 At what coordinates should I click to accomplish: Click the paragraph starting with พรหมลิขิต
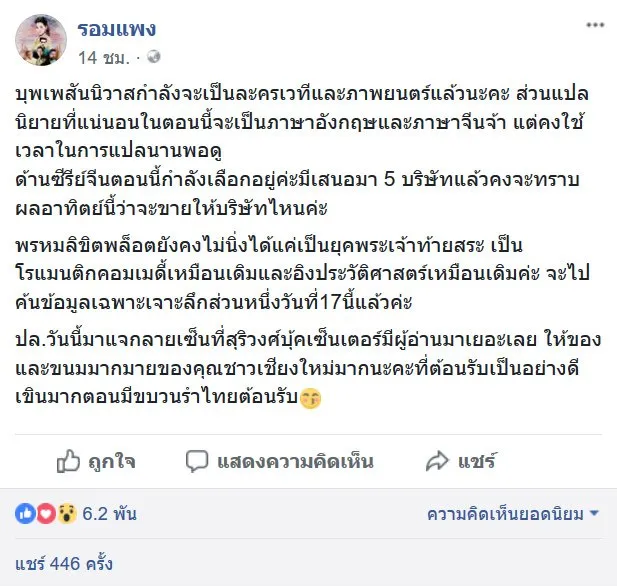[300, 272]
